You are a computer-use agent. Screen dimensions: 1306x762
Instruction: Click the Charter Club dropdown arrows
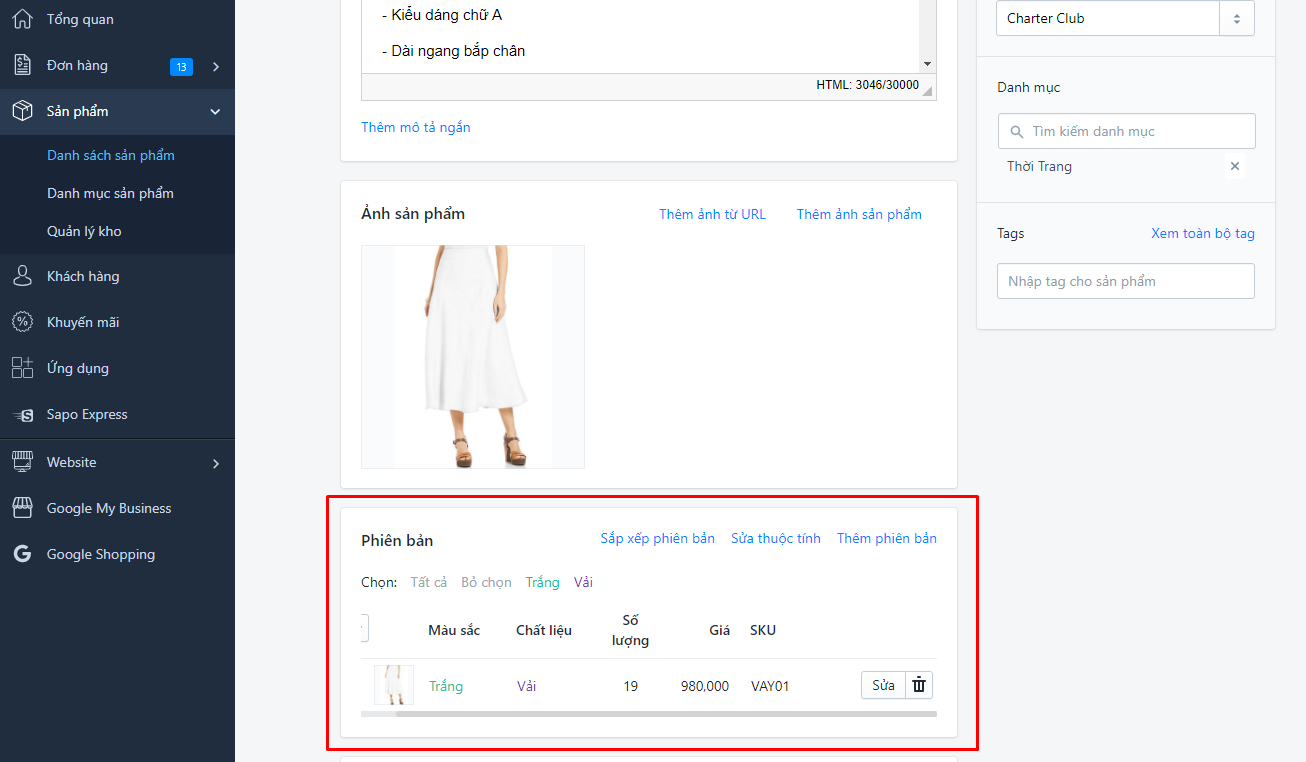(x=1237, y=18)
